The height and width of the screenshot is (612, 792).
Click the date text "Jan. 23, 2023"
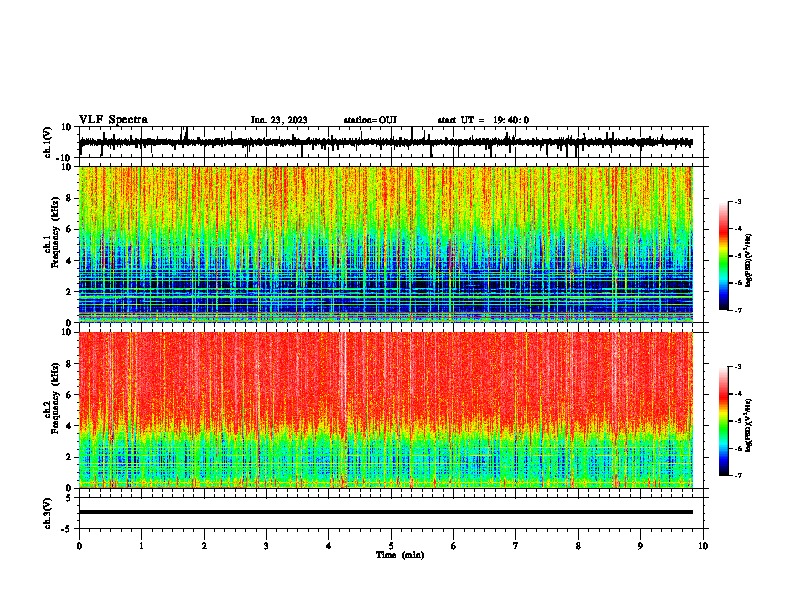point(279,120)
